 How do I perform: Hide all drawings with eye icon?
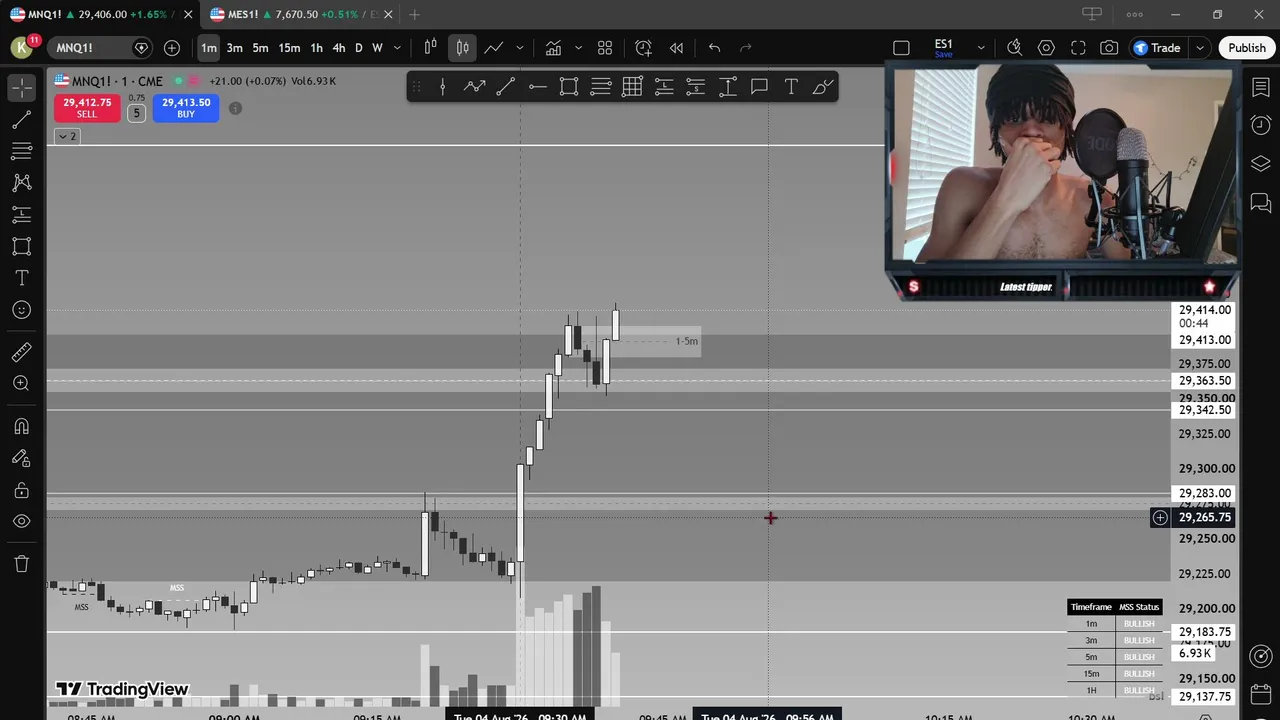[x=21, y=522]
